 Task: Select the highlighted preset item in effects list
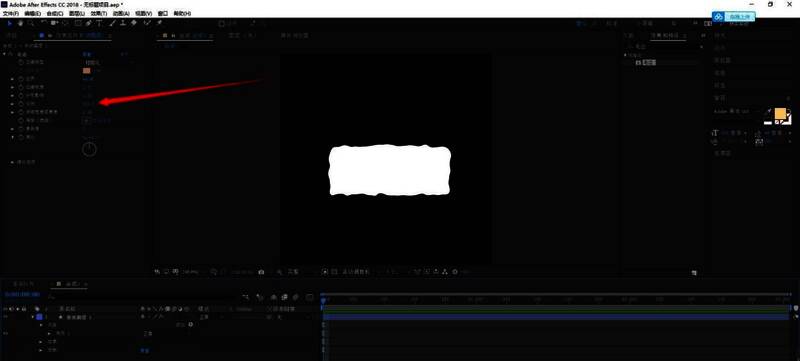(x=649, y=63)
